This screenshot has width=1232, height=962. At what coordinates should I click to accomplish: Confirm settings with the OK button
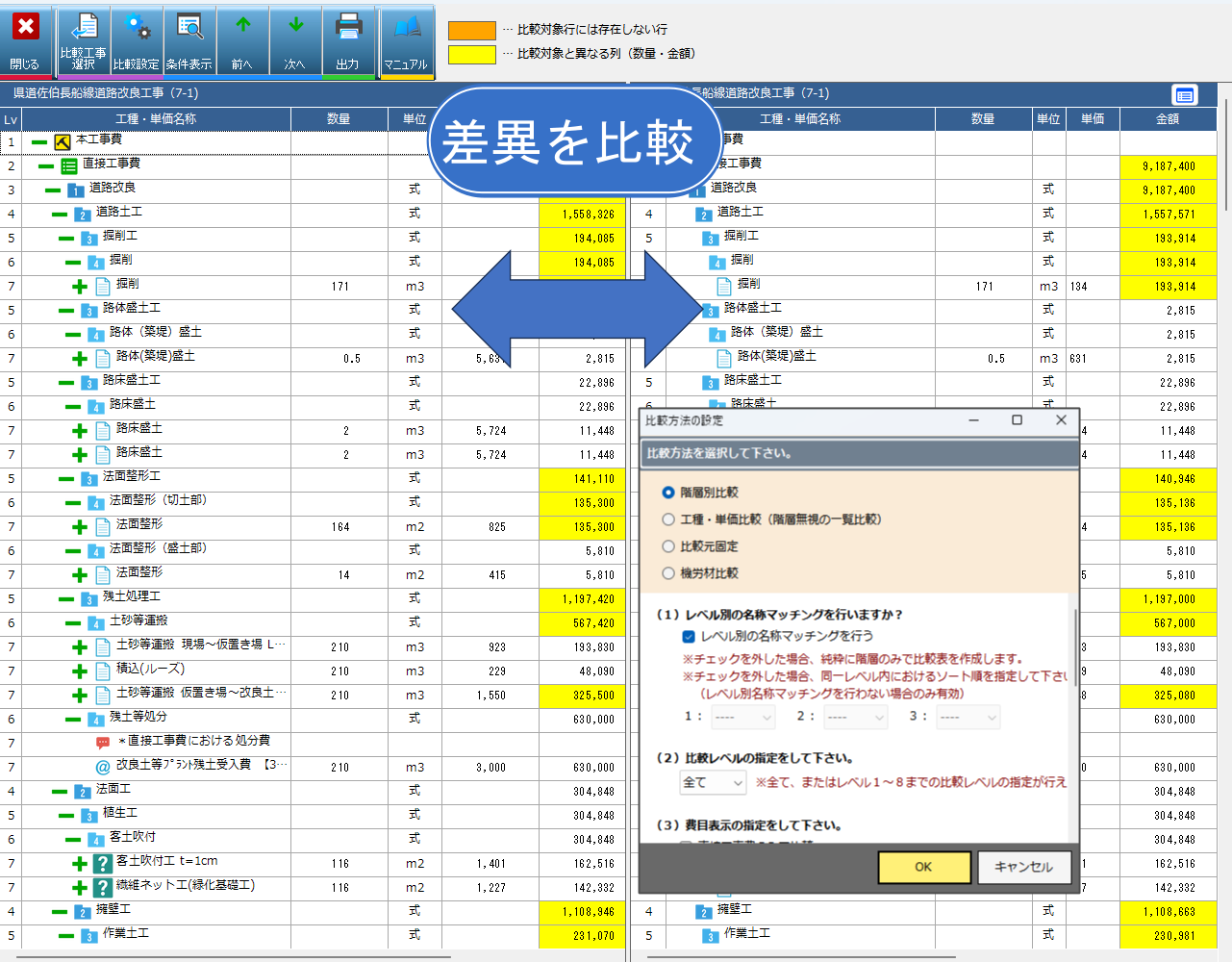point(923,867)
